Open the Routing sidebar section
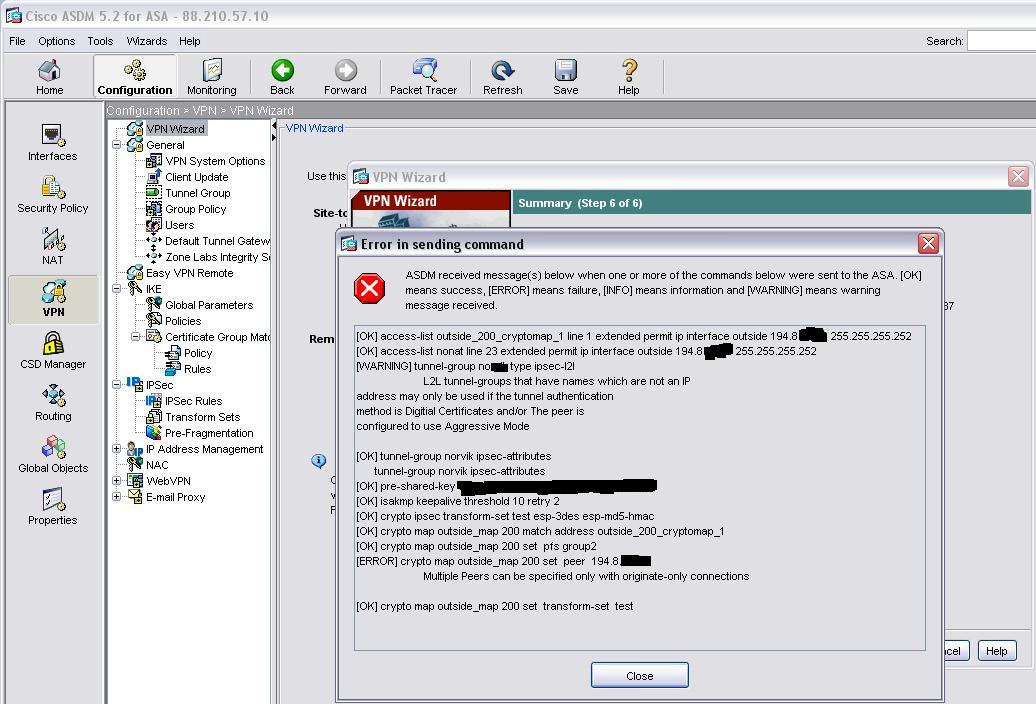 [x=53, y=403]
